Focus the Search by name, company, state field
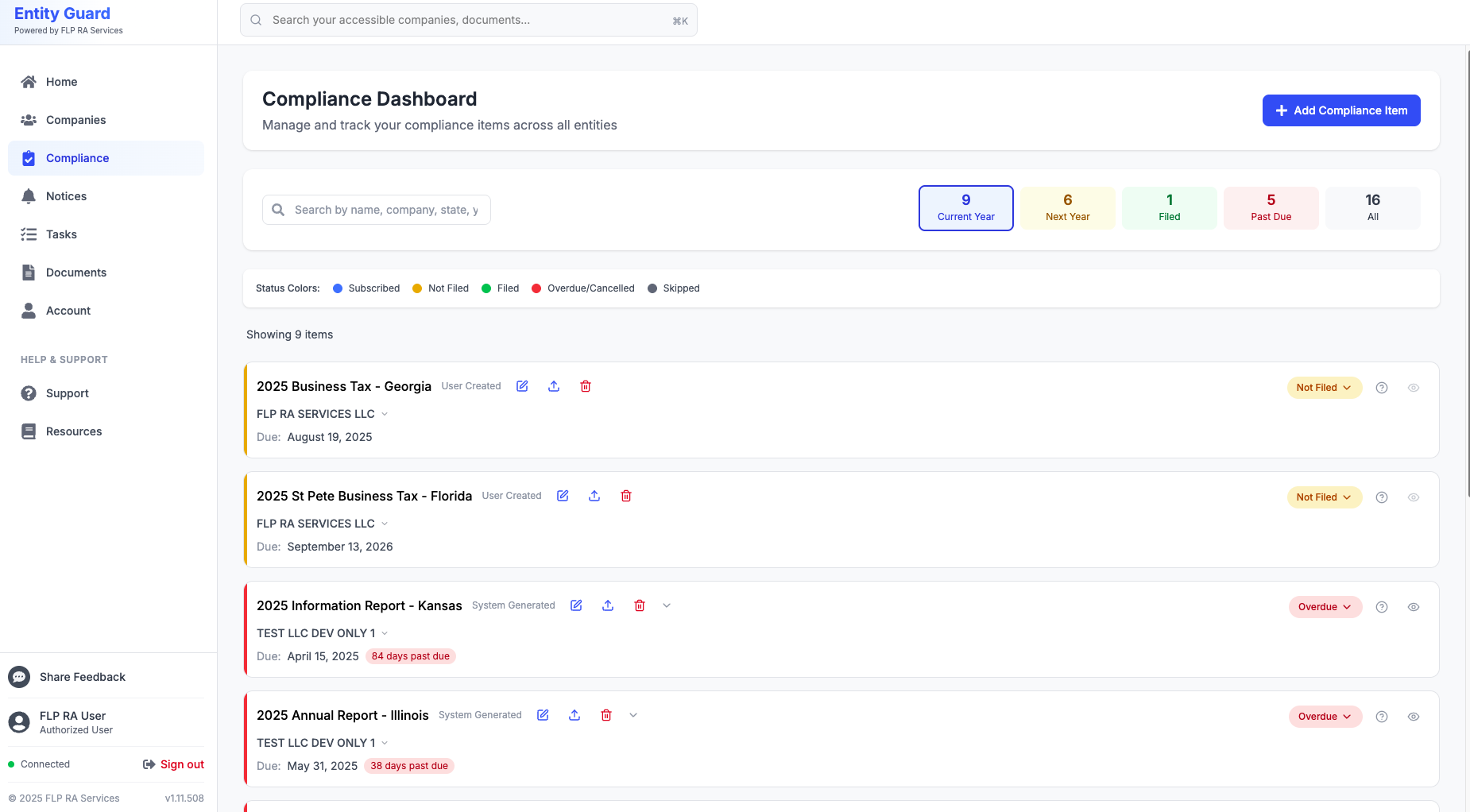1470x812 pixels. coord(377,210)
